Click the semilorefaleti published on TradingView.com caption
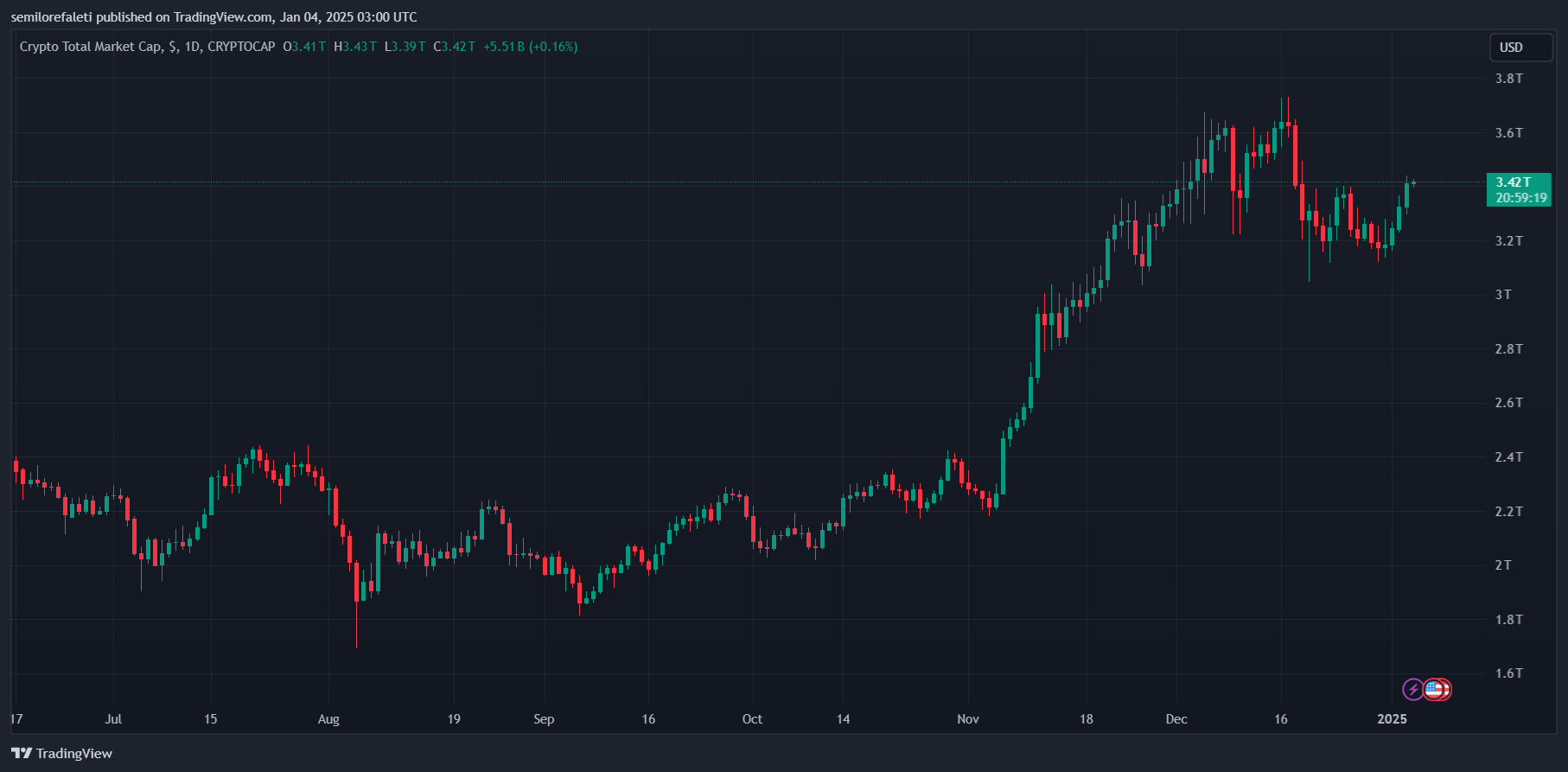This screenshot has width=1568, height=772. [214, 16]
